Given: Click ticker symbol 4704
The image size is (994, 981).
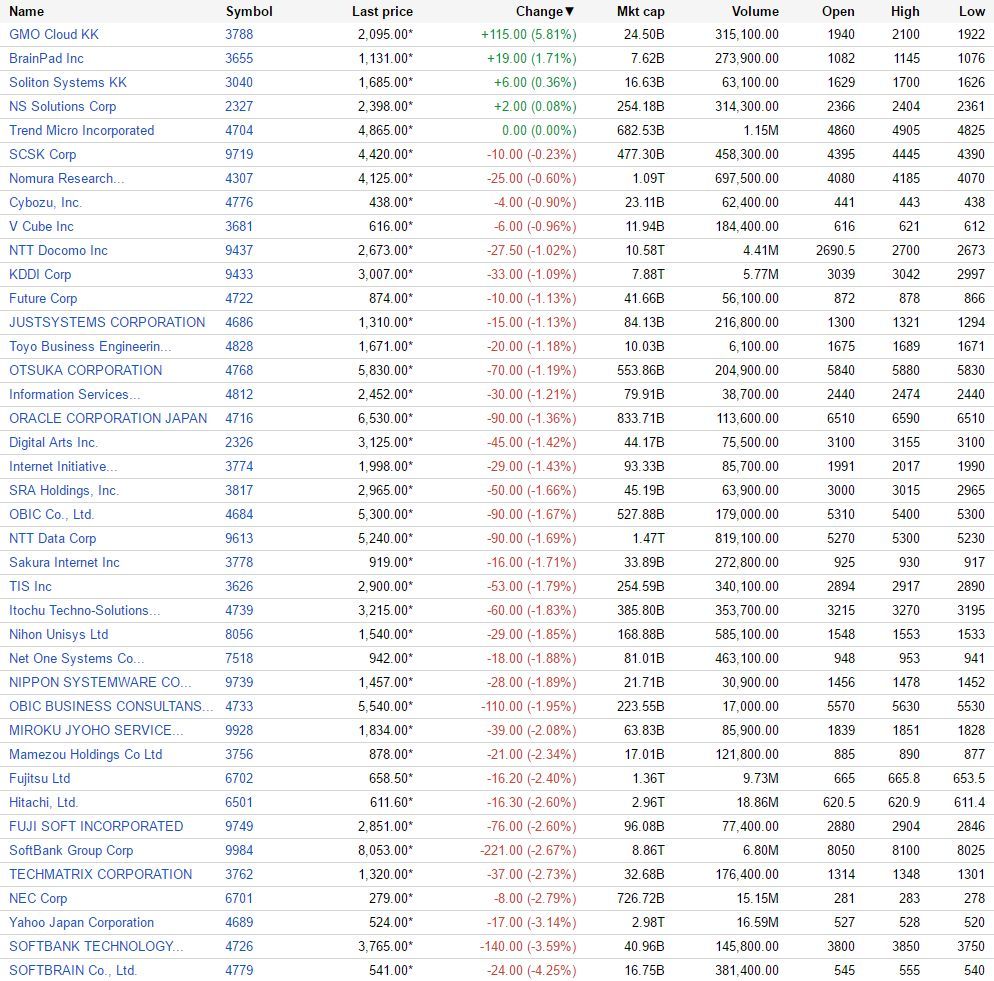Looking at the screenshot, I should (239, 131).
